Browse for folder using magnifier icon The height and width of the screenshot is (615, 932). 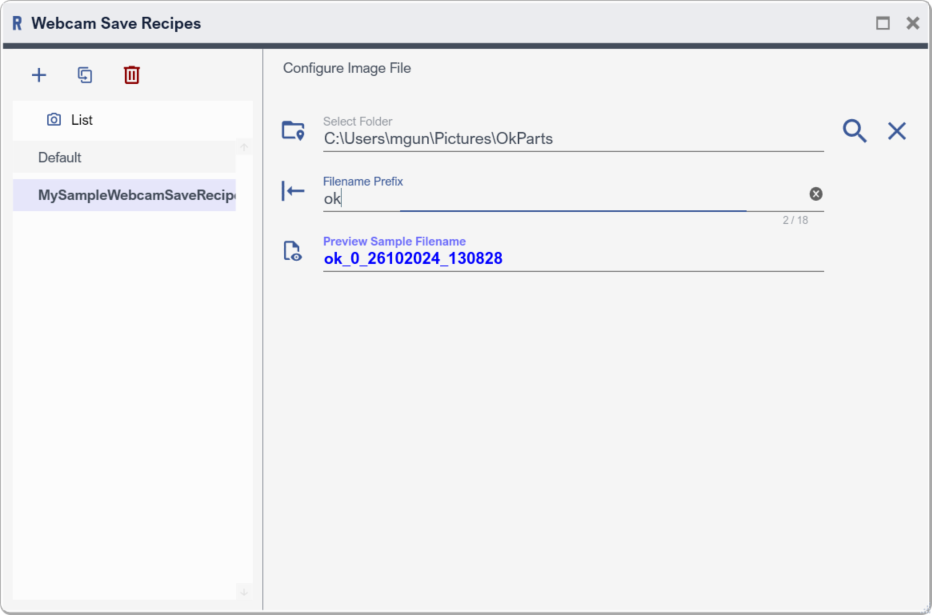tap(854, 131)
